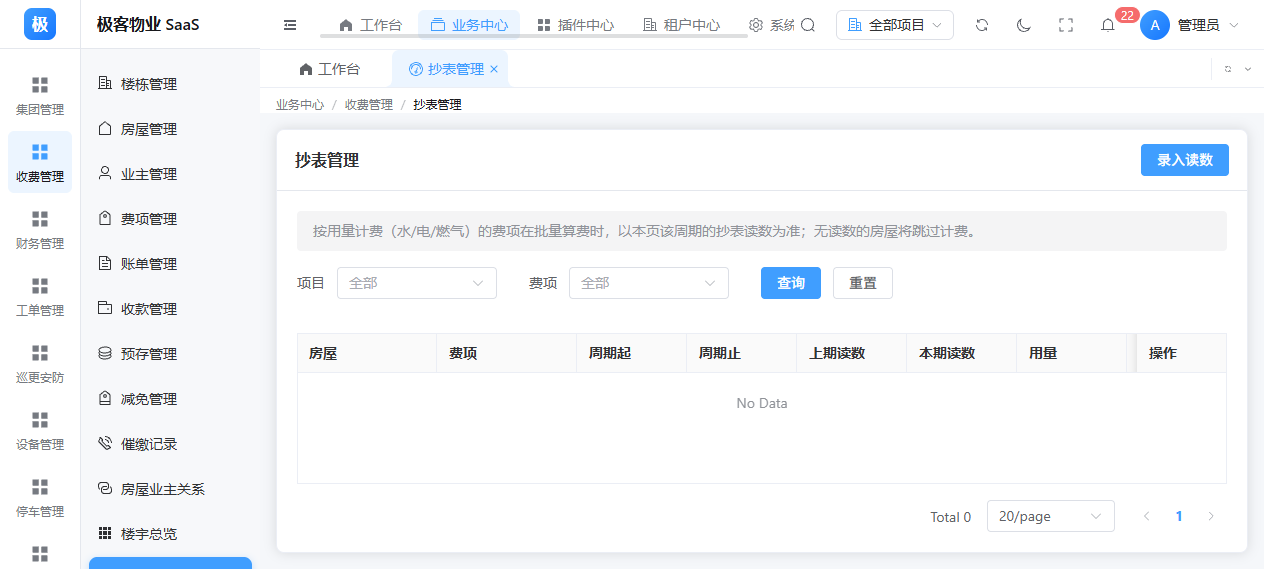Open 房屋业主关系 submenu item
This screenshot has width=1264, height=569.
click(170, 489)
